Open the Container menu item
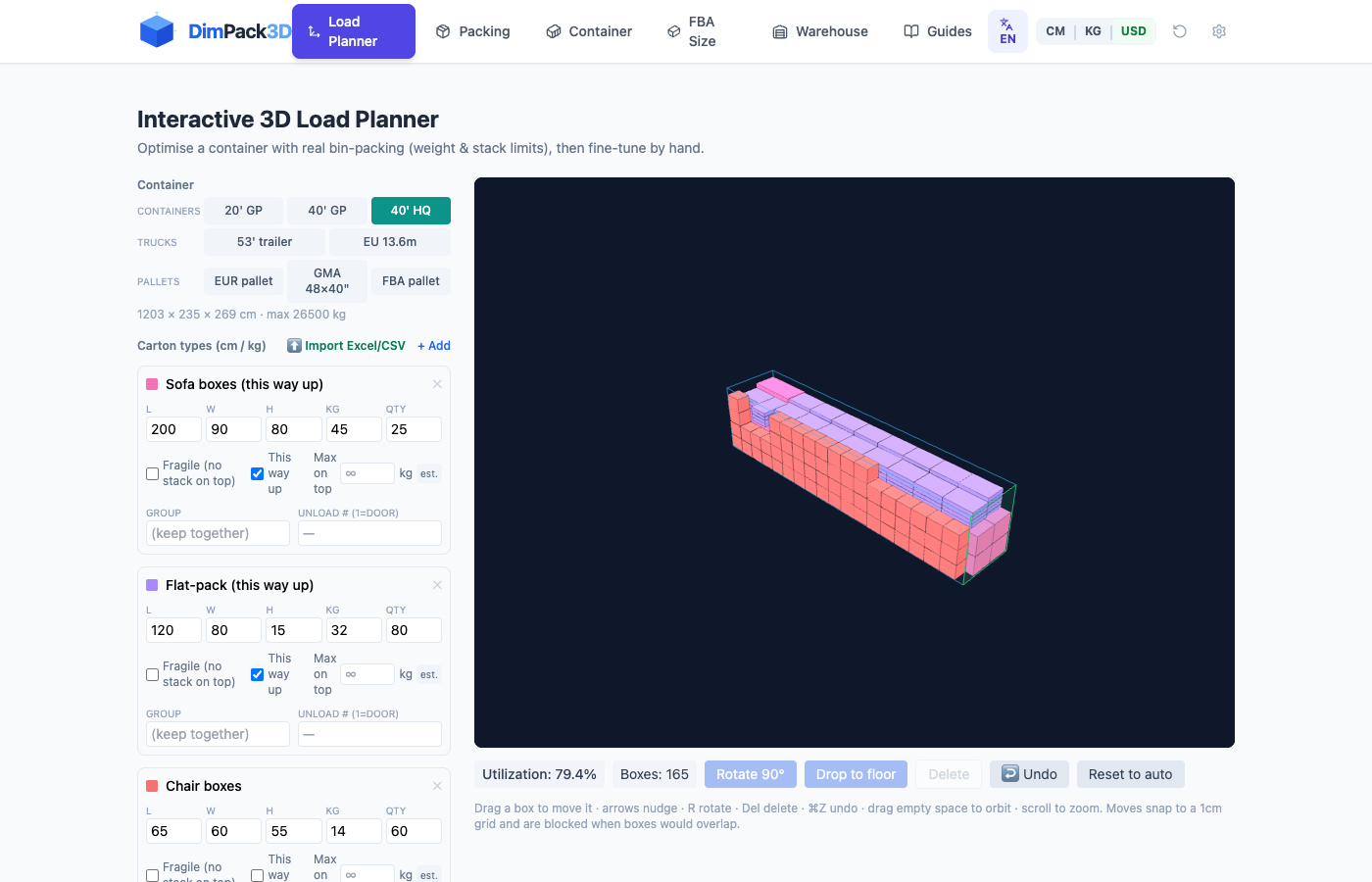1372x882 pixels. 588,31
